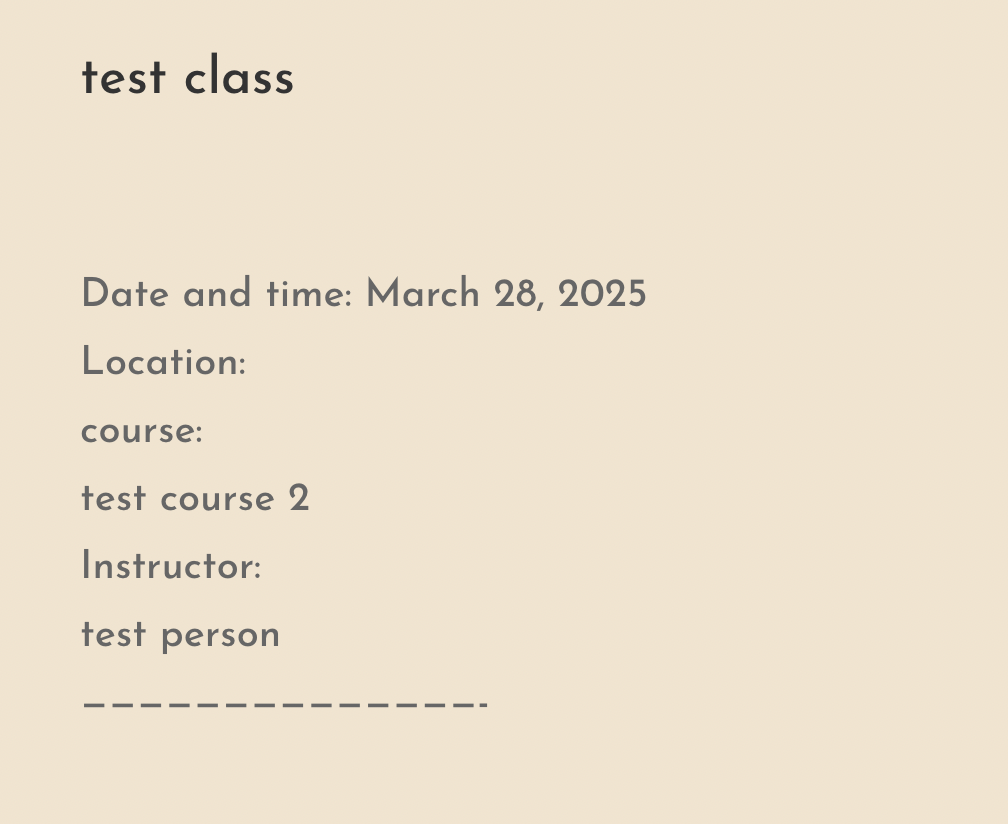Click the word "test" in the heading

click(123, 78)
